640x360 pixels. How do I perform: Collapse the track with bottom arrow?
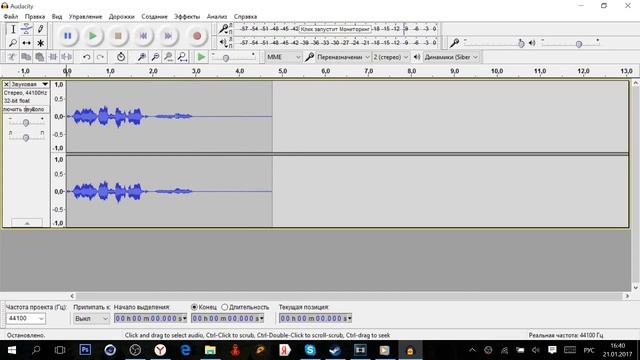(27, 223)
